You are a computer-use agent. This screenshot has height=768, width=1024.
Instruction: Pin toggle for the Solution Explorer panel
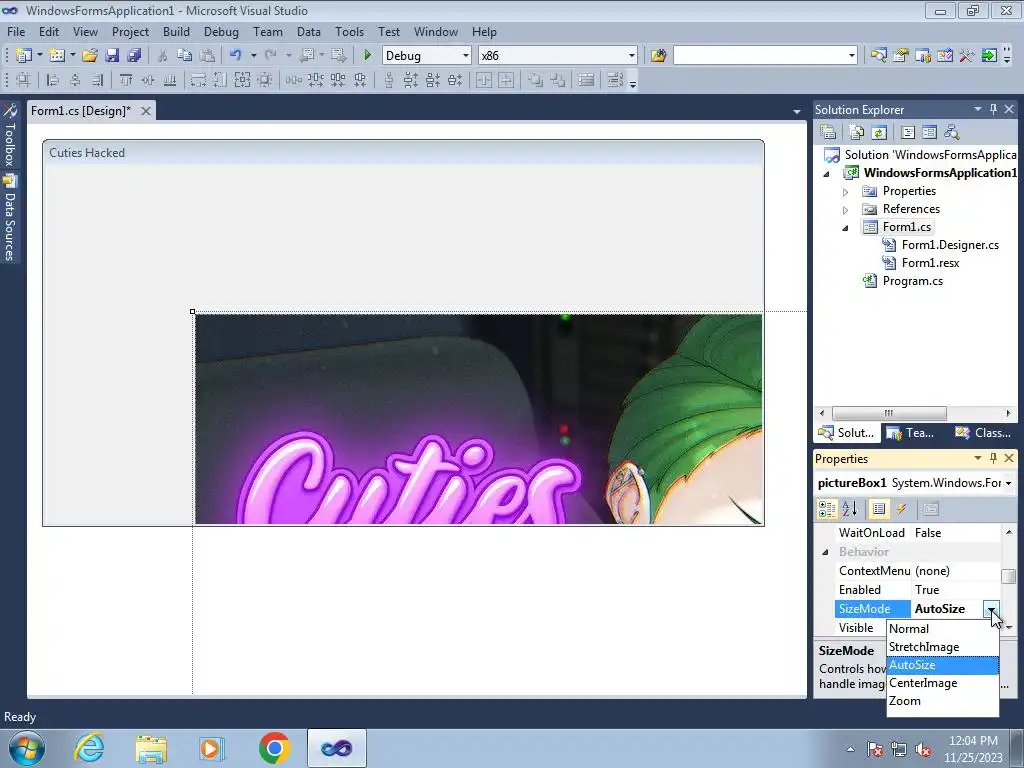pos(993,109)
